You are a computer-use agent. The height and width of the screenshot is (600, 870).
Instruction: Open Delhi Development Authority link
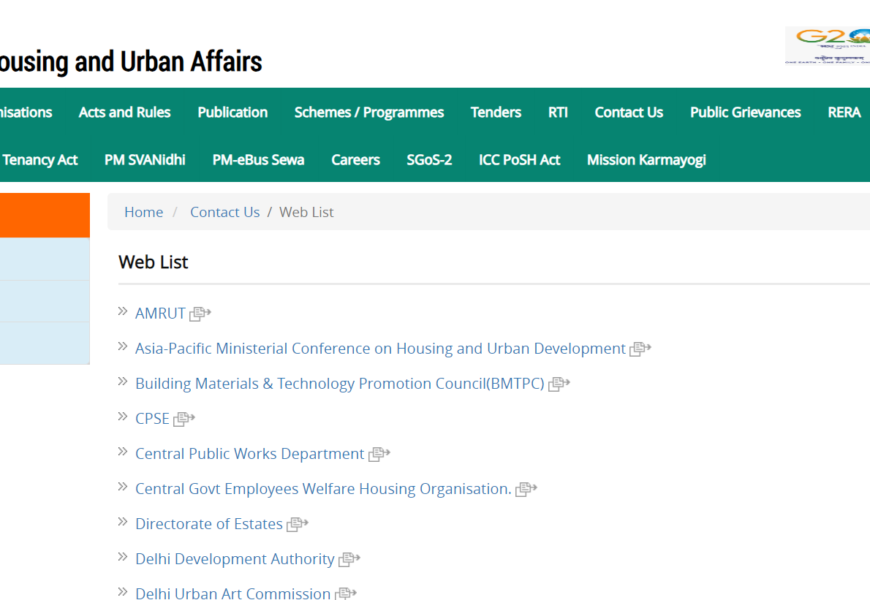[235, 559]
